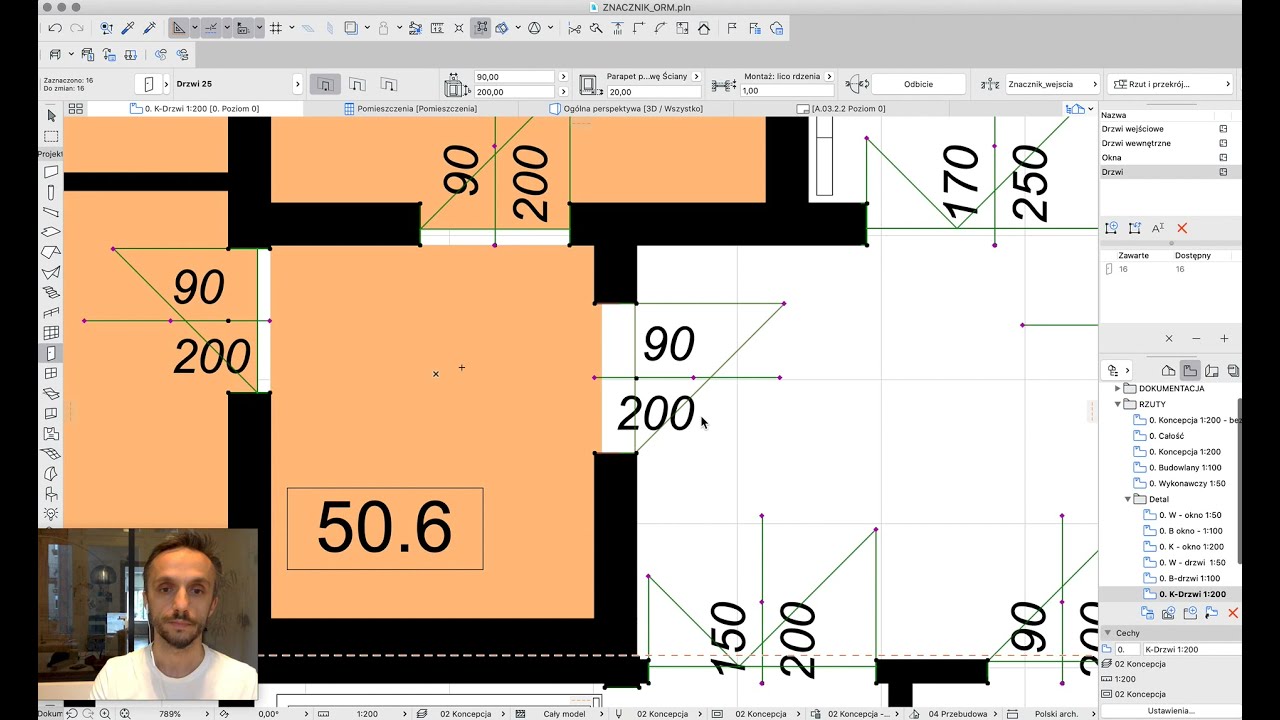Toggle the grid snap icon
The width and height of the screenshot is (1280, 720).
pos(276,28)
